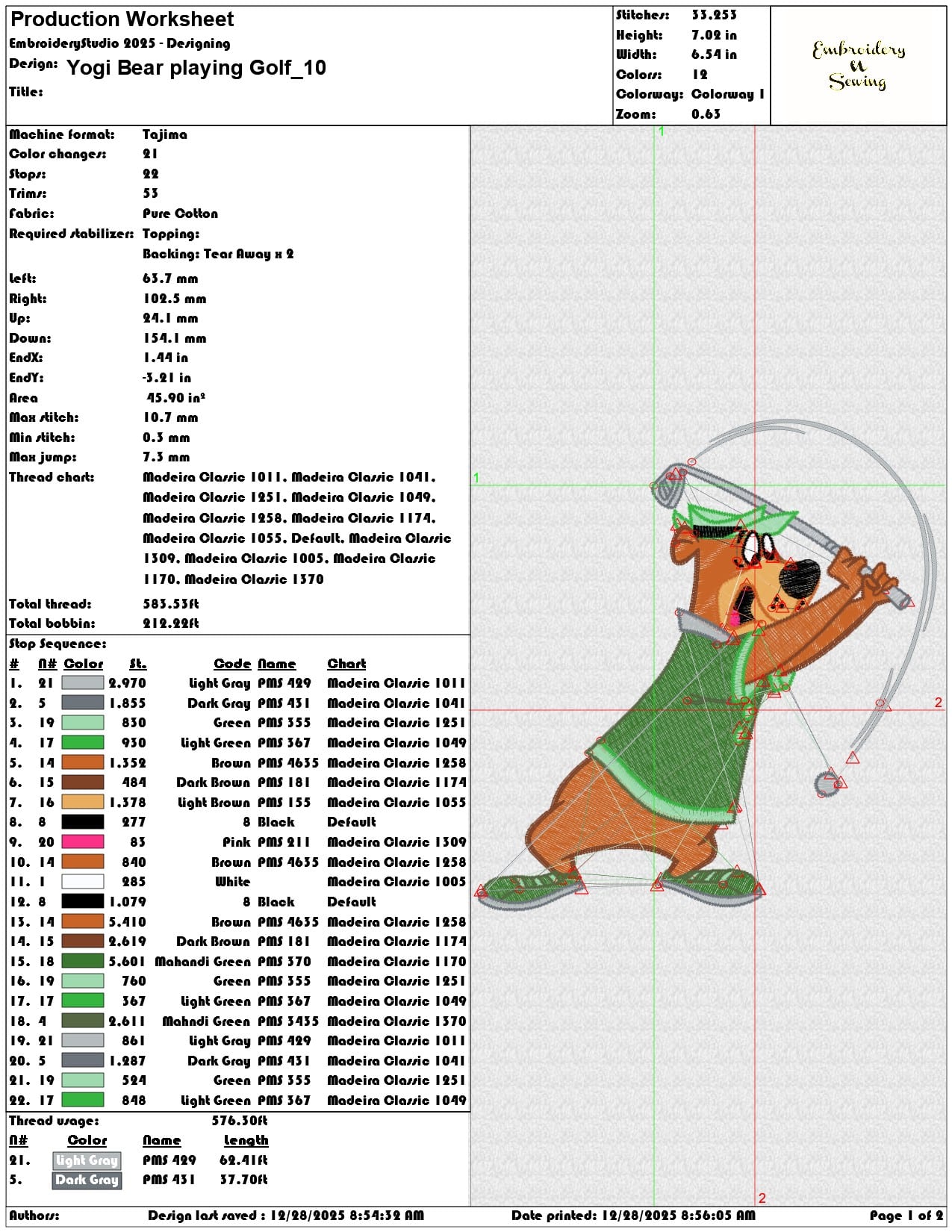Click the Dark Gray swatch in stop 2
This screenshot has width=952, height=1232.
(x=82, y=703)
